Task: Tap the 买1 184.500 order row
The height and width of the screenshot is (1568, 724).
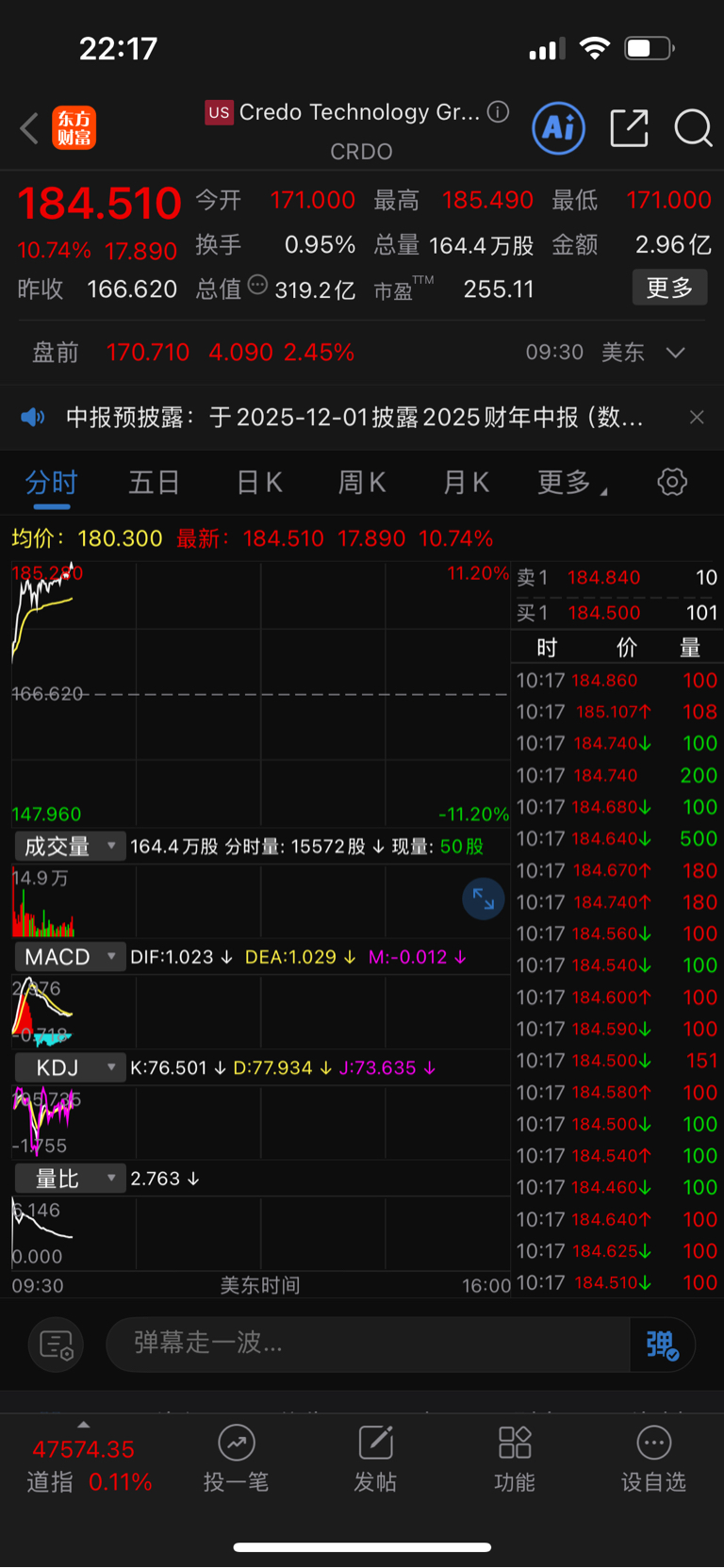Action: click(617, 613)
